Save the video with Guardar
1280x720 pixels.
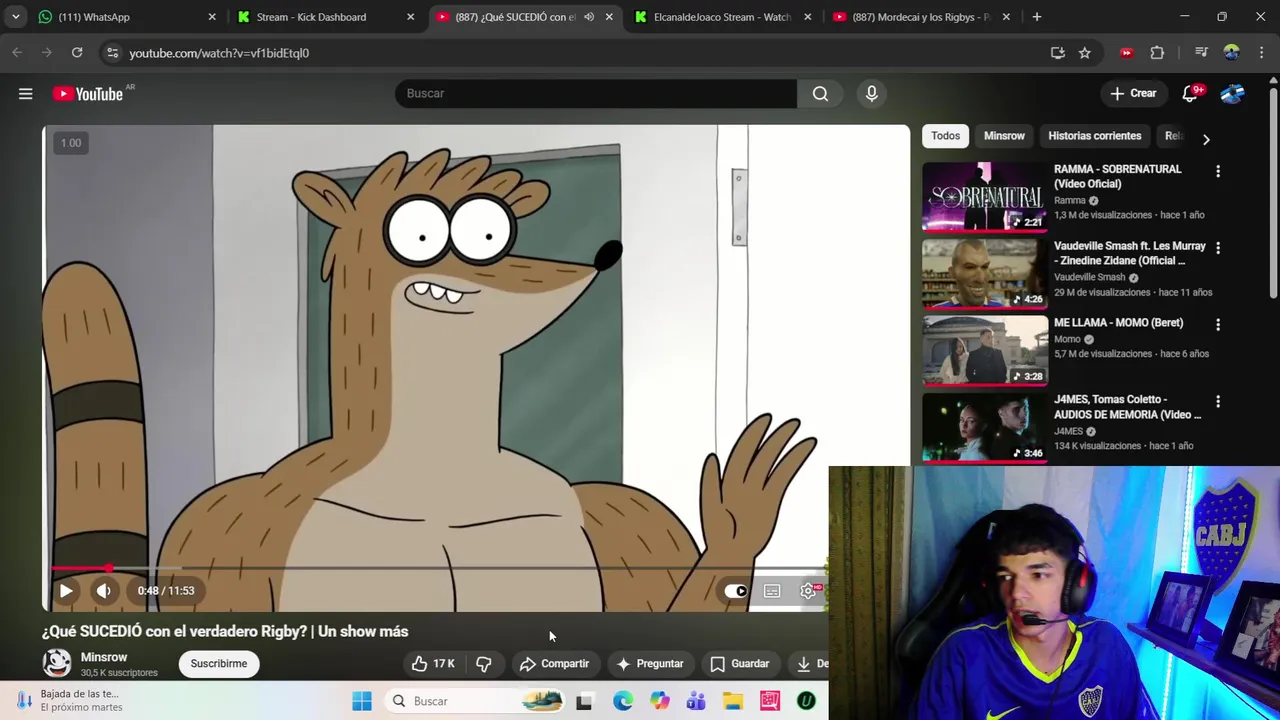point(740,663)
